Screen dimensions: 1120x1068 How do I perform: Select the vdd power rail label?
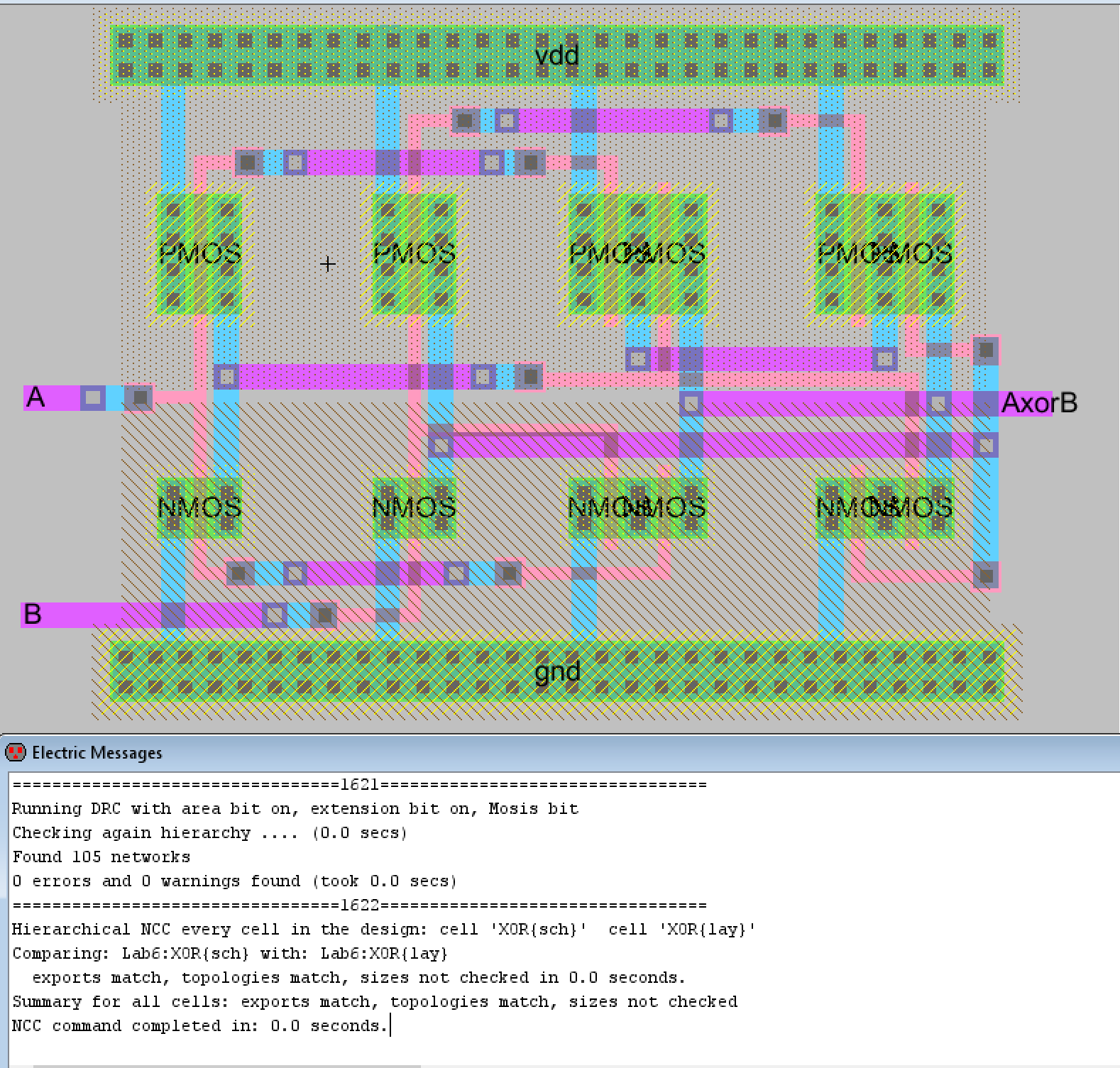pos(556,55)
